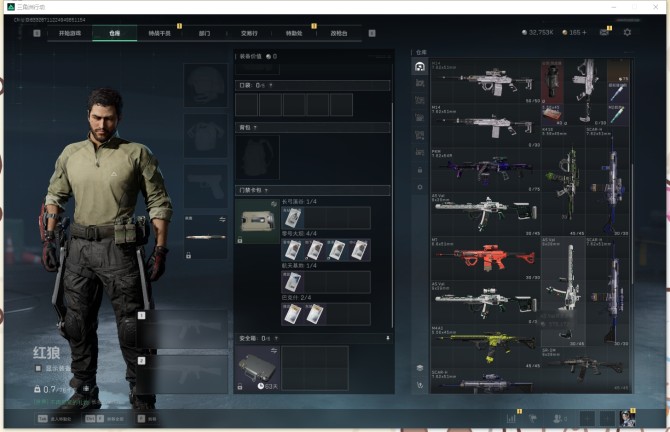Select the 仓库 tab
The image size is (670, 432).
click(115, 33)
